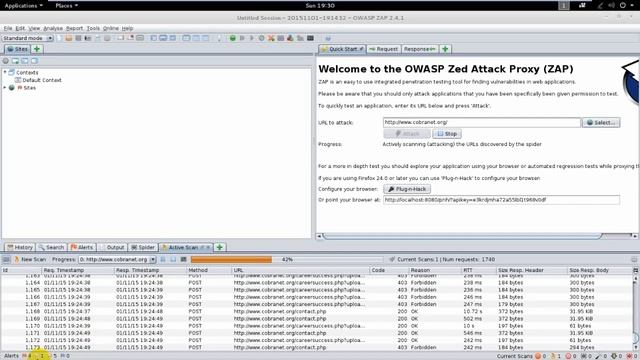Image resolution: width=640 pixels, height=360 pixels.
Task: Click the Expand Sites Tab layout icon
Action: coord(153,38)
